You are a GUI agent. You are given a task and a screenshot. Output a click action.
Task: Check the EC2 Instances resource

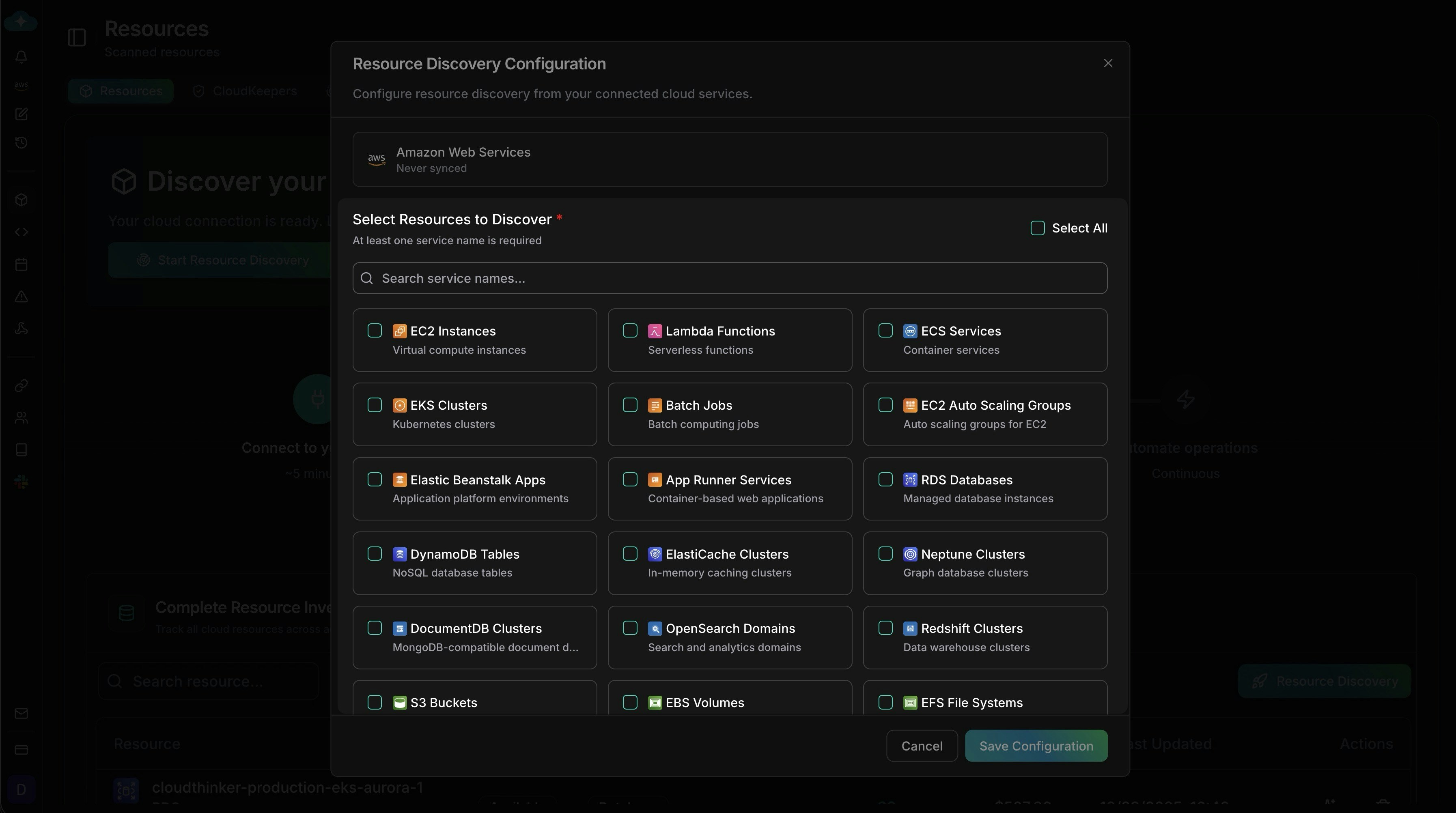pyautogui.click(x=375, y=331)
